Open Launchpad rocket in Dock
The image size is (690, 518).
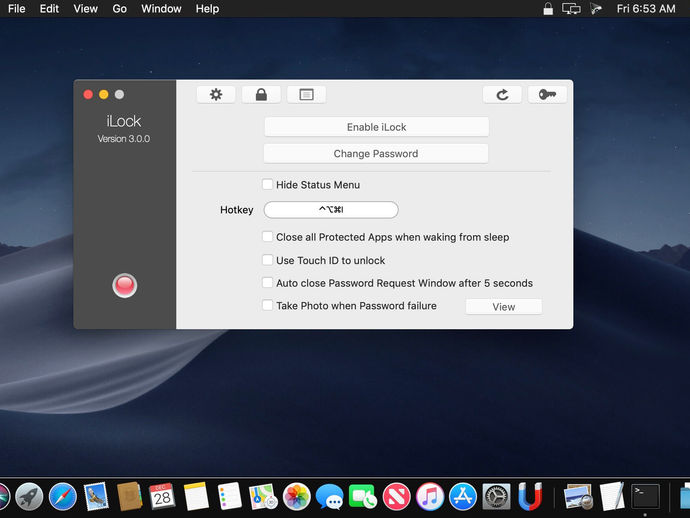[29, 497]
